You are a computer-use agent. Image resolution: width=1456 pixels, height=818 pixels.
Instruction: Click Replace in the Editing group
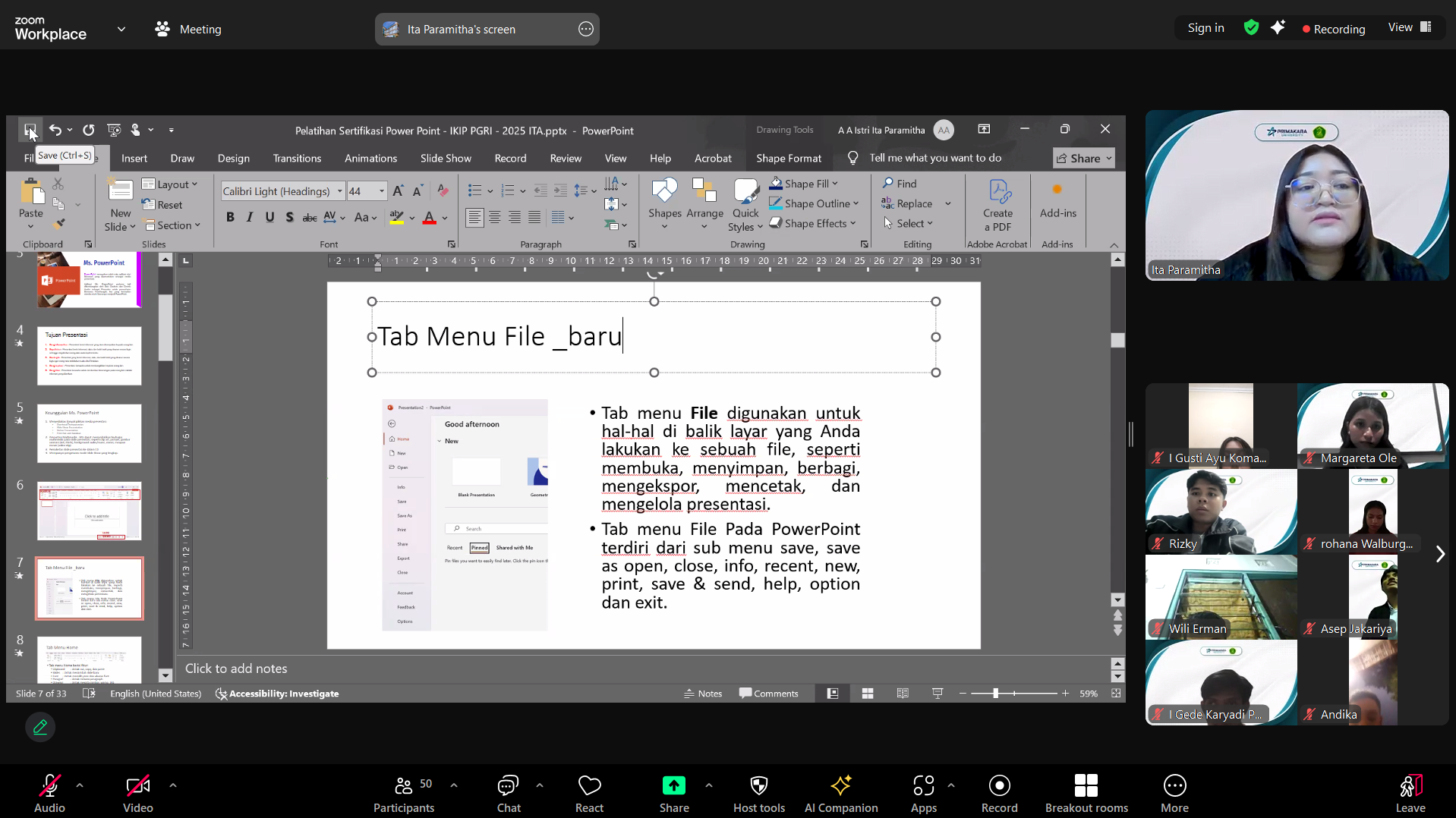[906, 203]
